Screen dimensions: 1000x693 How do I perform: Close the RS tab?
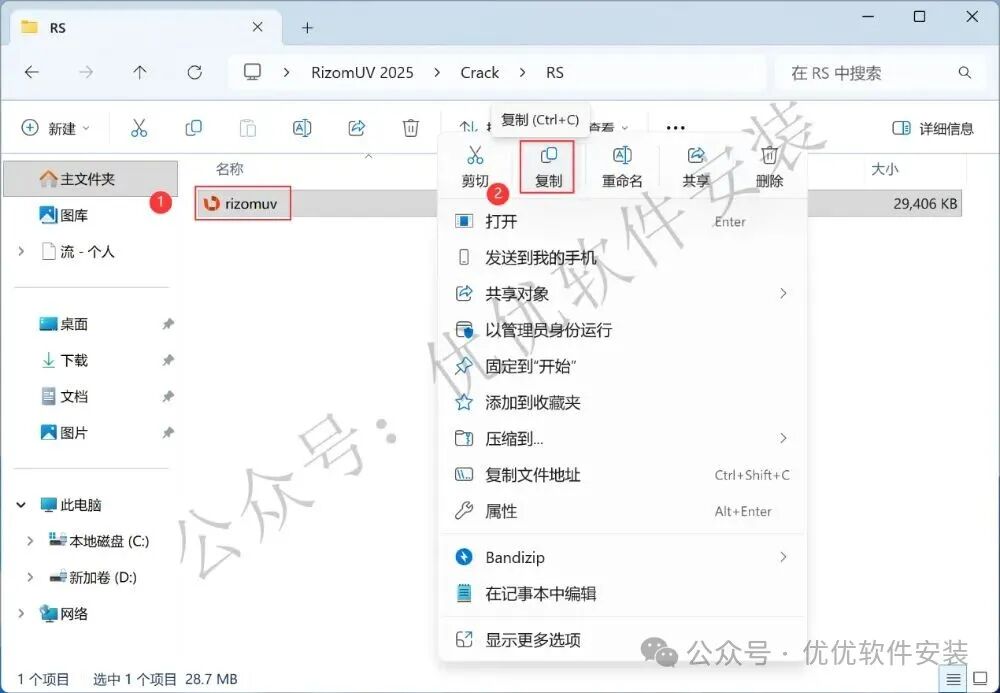coord(258,27)
